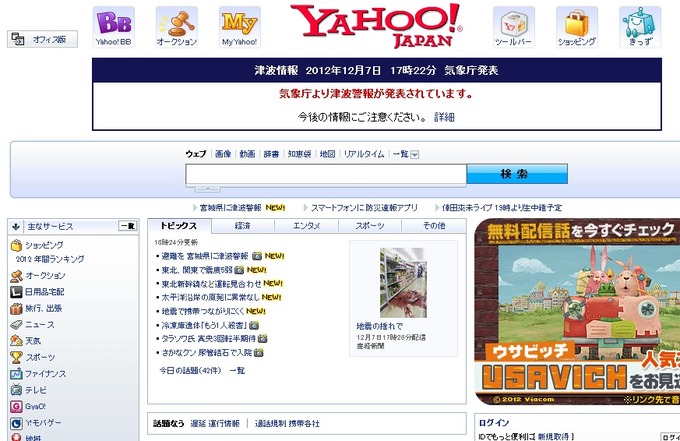The height and width of the screenshot is (441, 680).
Task: Switch to the スポーツ news tab
Action: point(369,225)
